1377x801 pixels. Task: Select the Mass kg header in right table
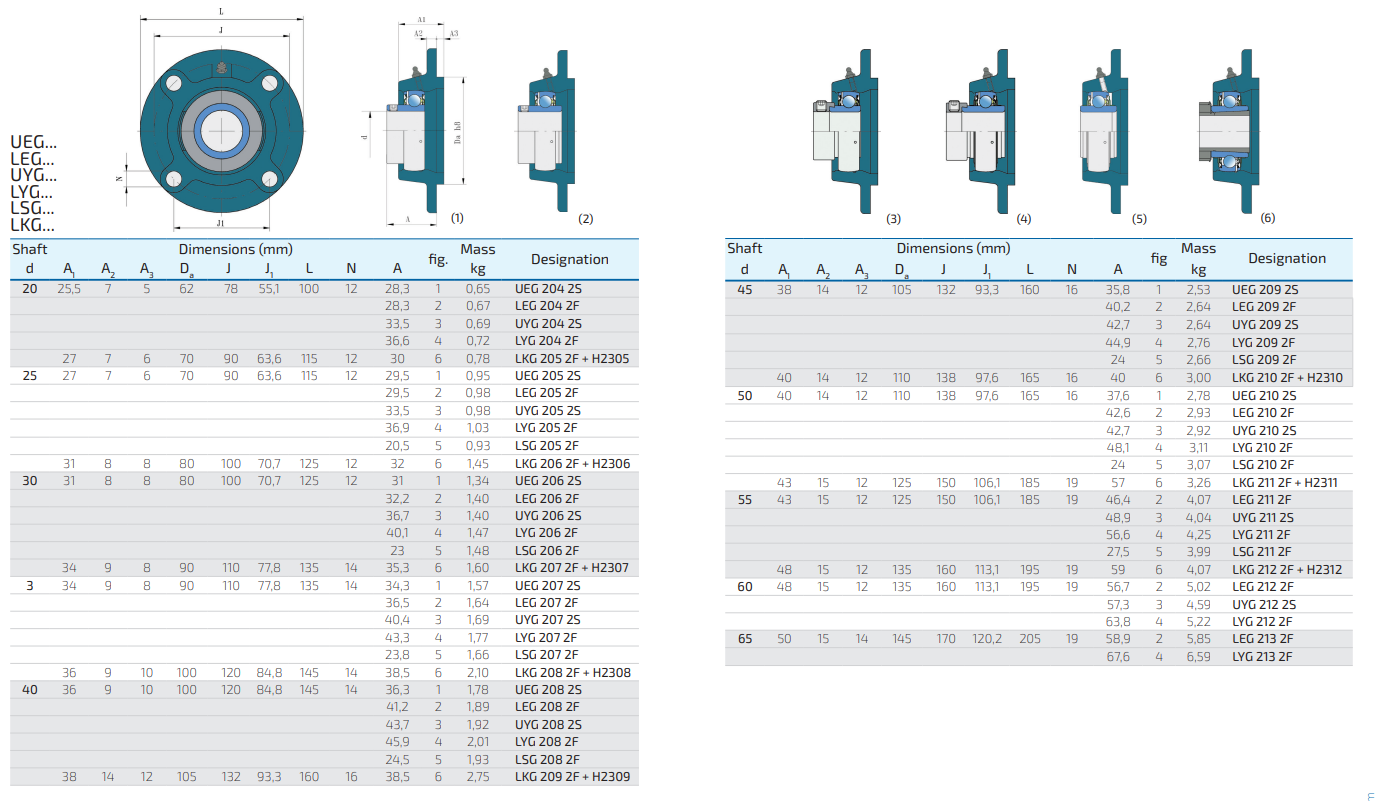tap(1198, 258)
